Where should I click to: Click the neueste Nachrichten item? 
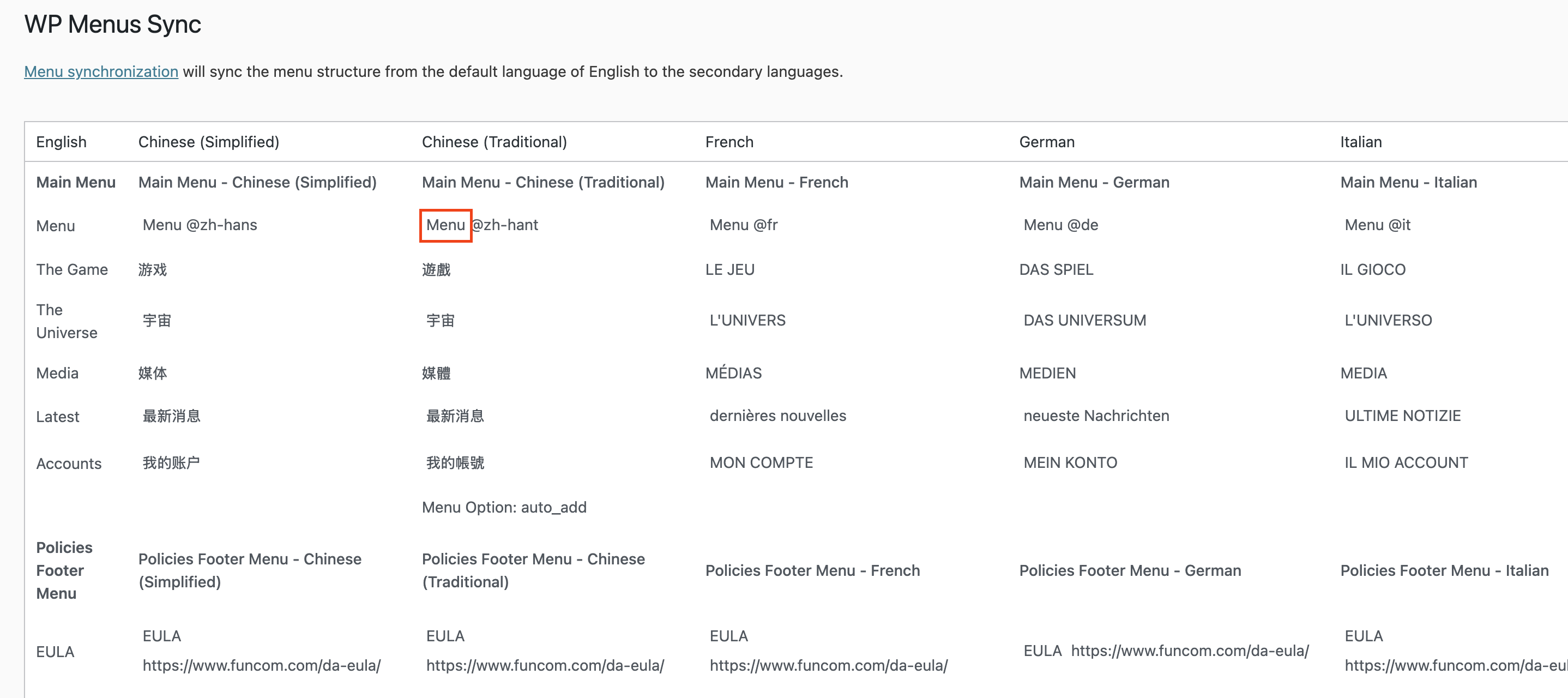click(1096, 416)
